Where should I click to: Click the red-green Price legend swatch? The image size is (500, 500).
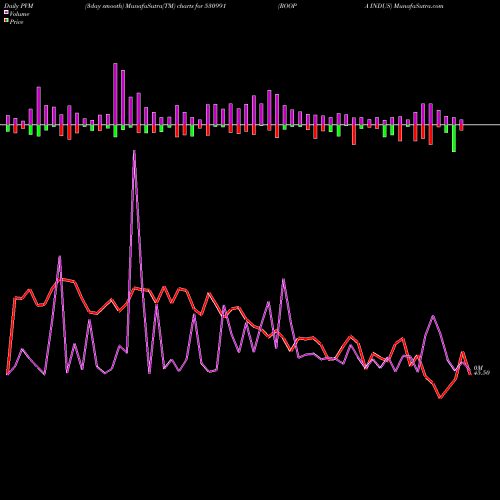(x=6, y=21)
